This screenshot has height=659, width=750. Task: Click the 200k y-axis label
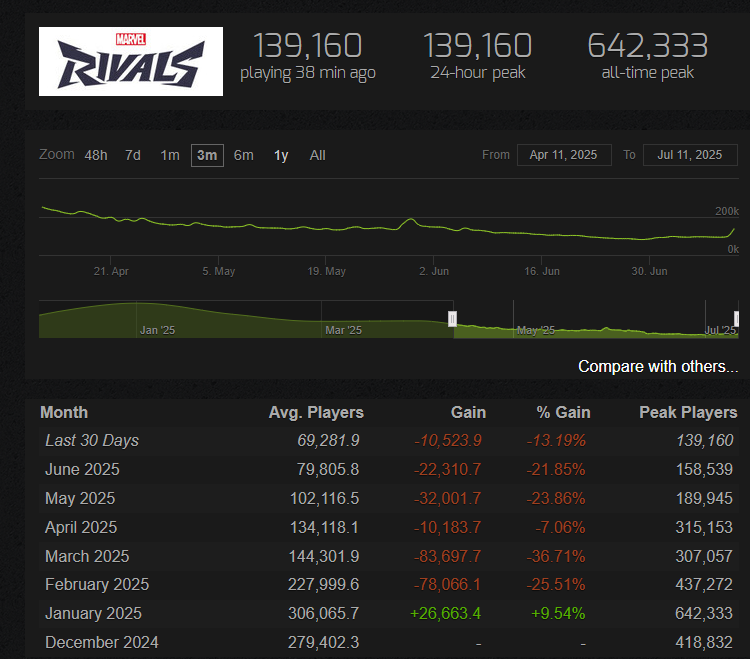tap(727, 211)
